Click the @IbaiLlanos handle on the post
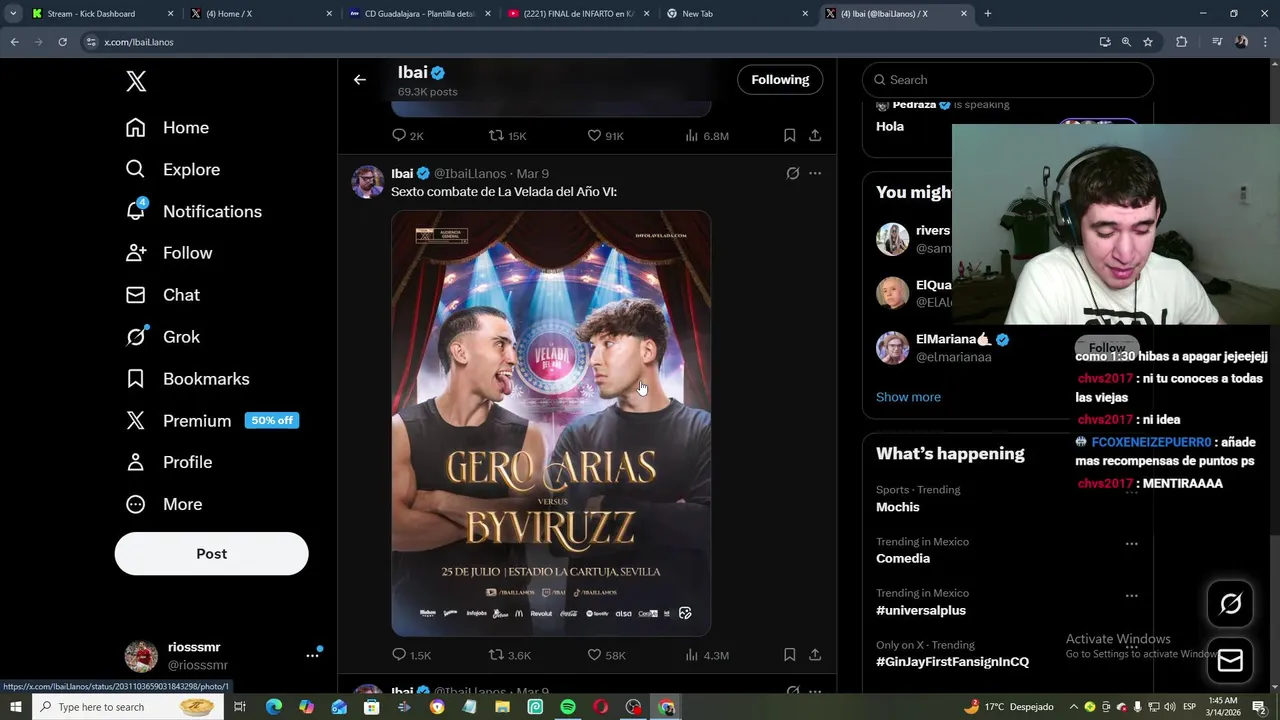Screen dimensions: 1280x720 (470, 173)
